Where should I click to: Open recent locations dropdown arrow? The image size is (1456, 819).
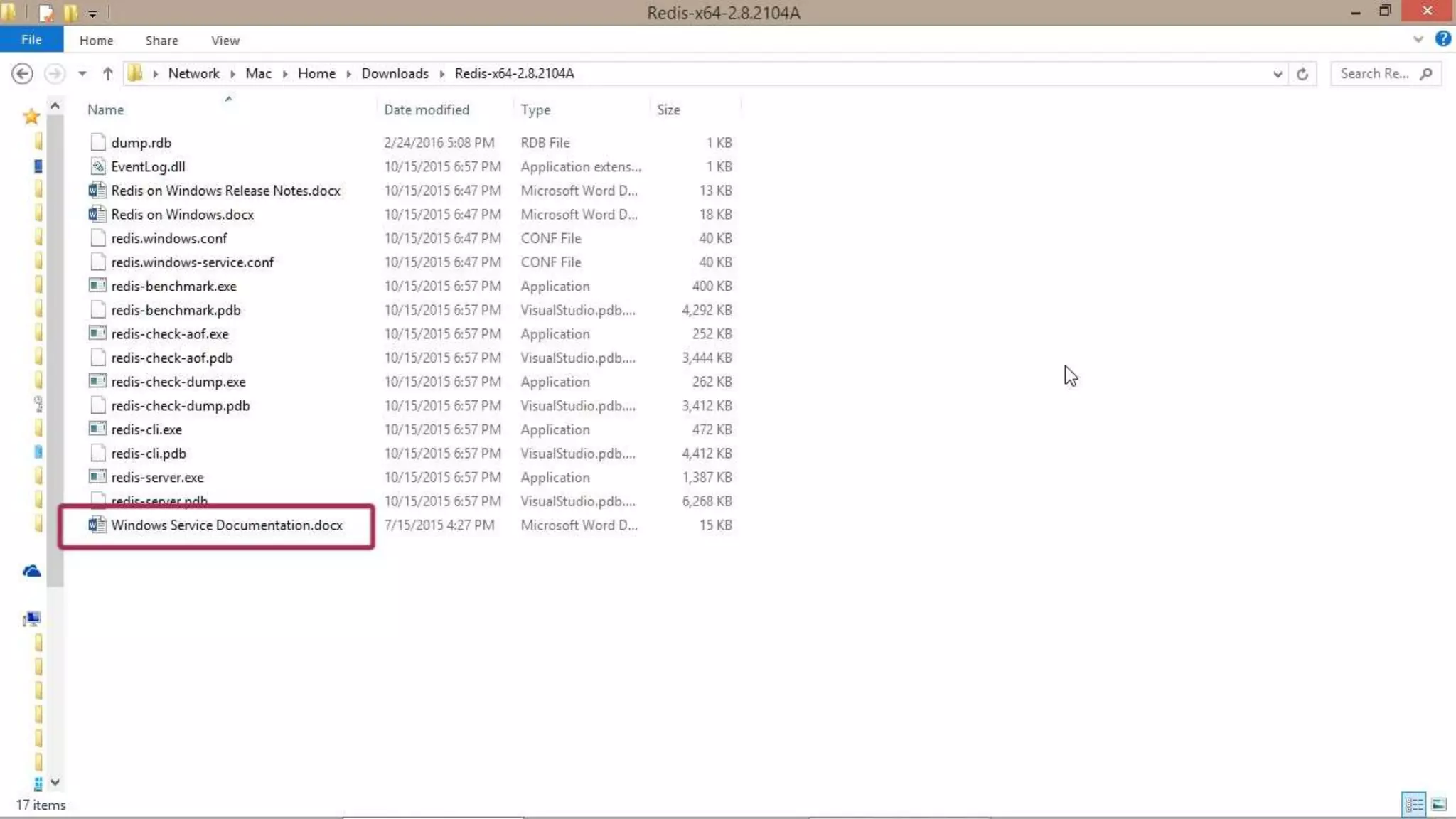[x=82, y=73]
